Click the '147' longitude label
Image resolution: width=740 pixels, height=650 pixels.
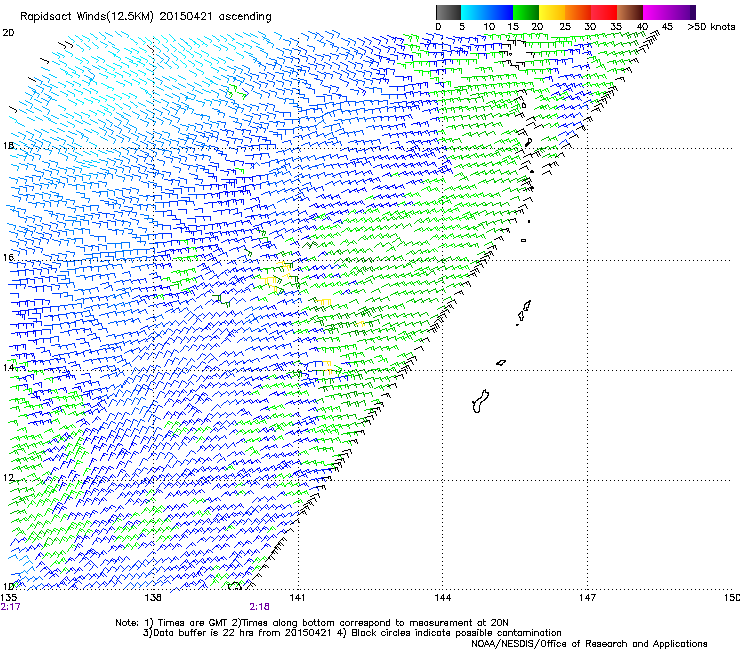coord(587,598)
